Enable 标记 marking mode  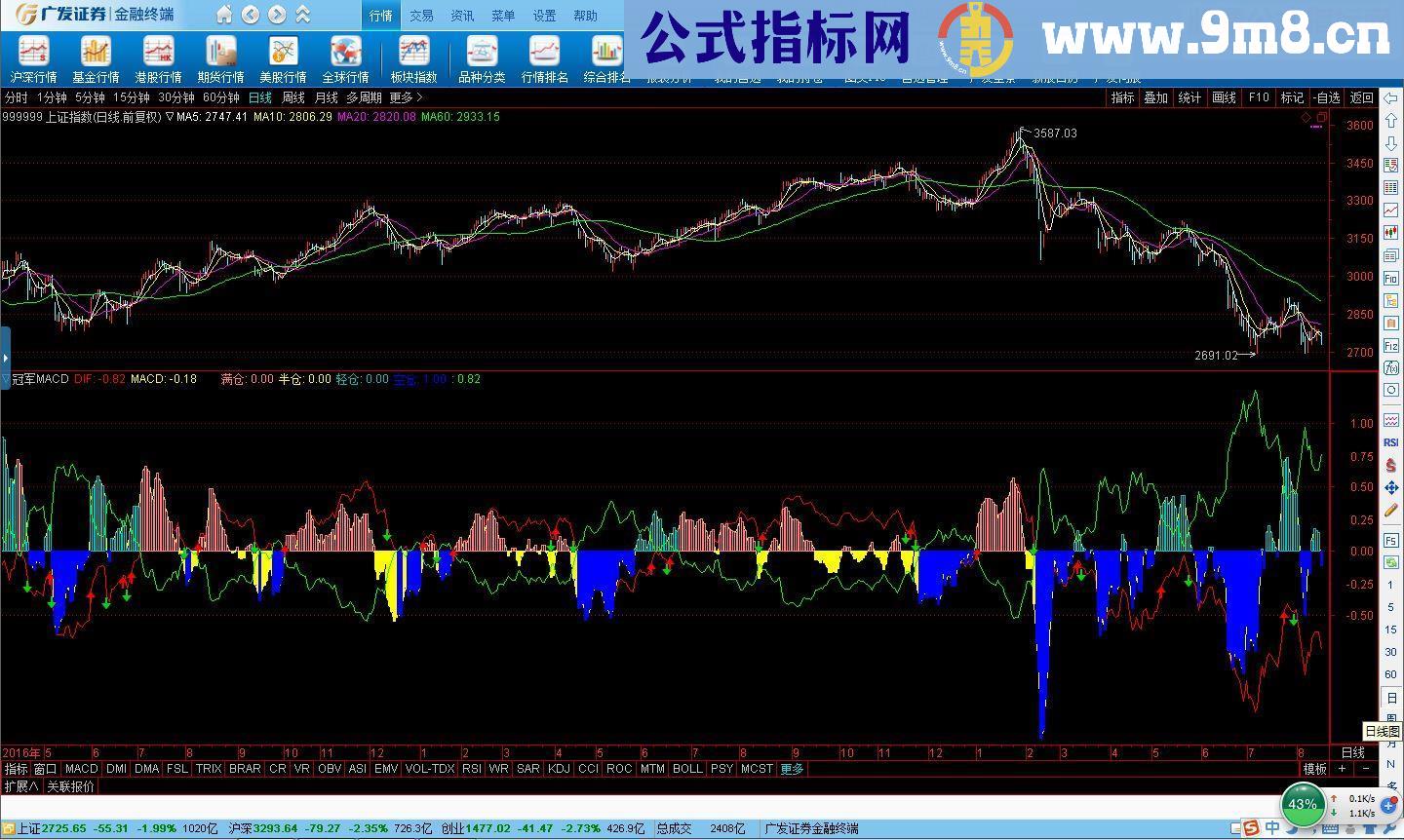click(1290, 97)
